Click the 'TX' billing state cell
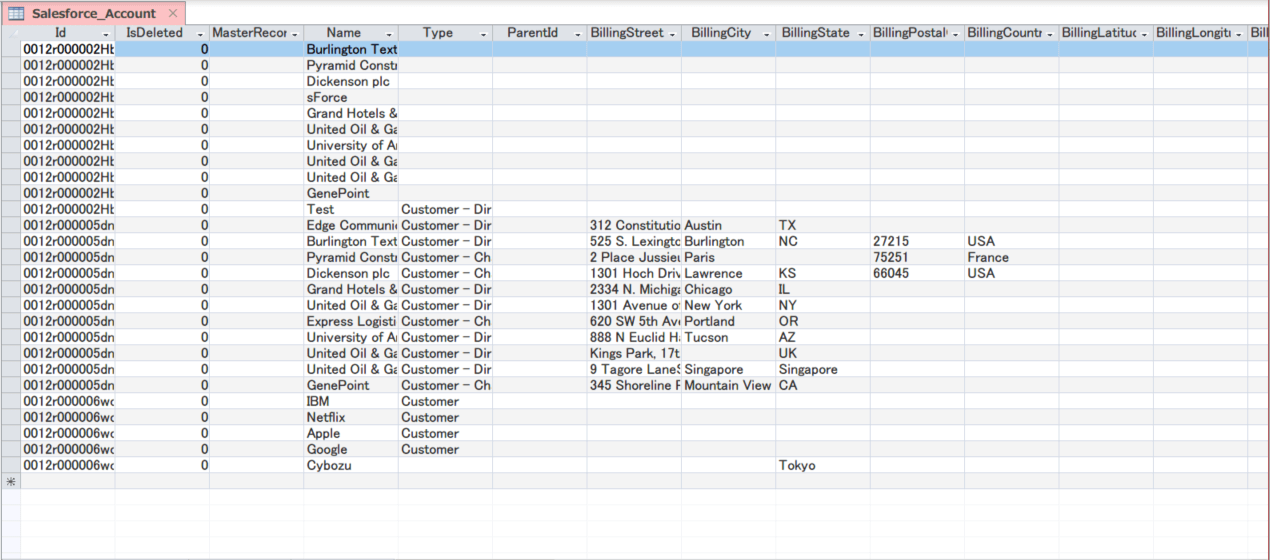 [x=822, y=225]
